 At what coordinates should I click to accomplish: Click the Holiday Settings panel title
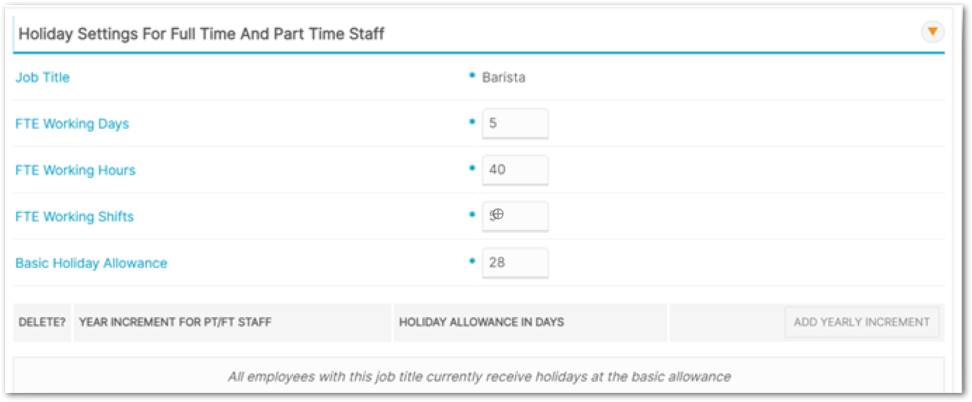coord(202,34)
